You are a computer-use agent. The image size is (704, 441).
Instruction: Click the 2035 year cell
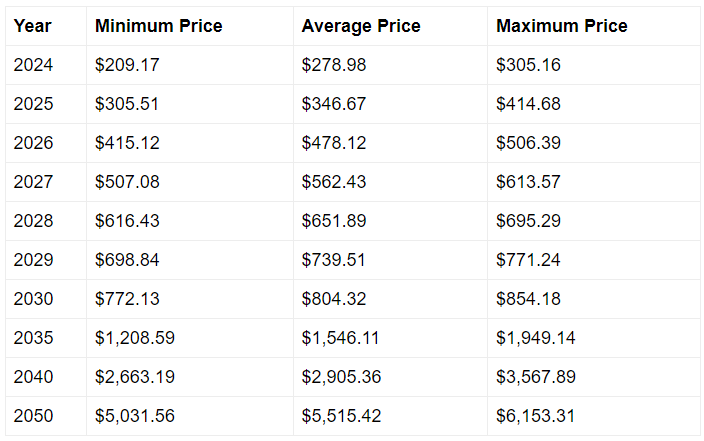tap(46, 339)
